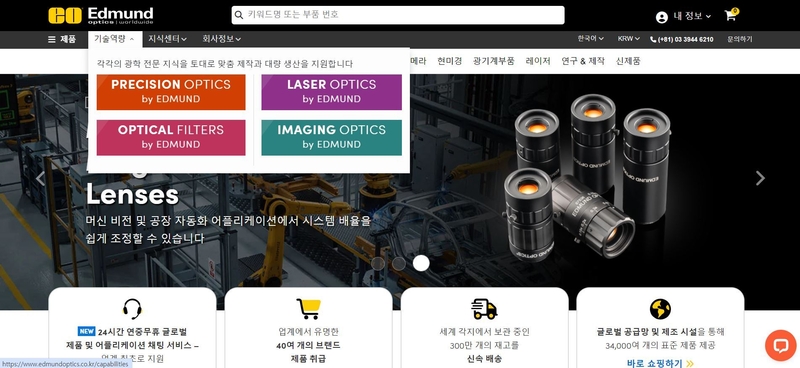This screenshot has width=800, height=368.
Task: Go to previous carousel slide arrow
Action: click(x=40, y=178)
